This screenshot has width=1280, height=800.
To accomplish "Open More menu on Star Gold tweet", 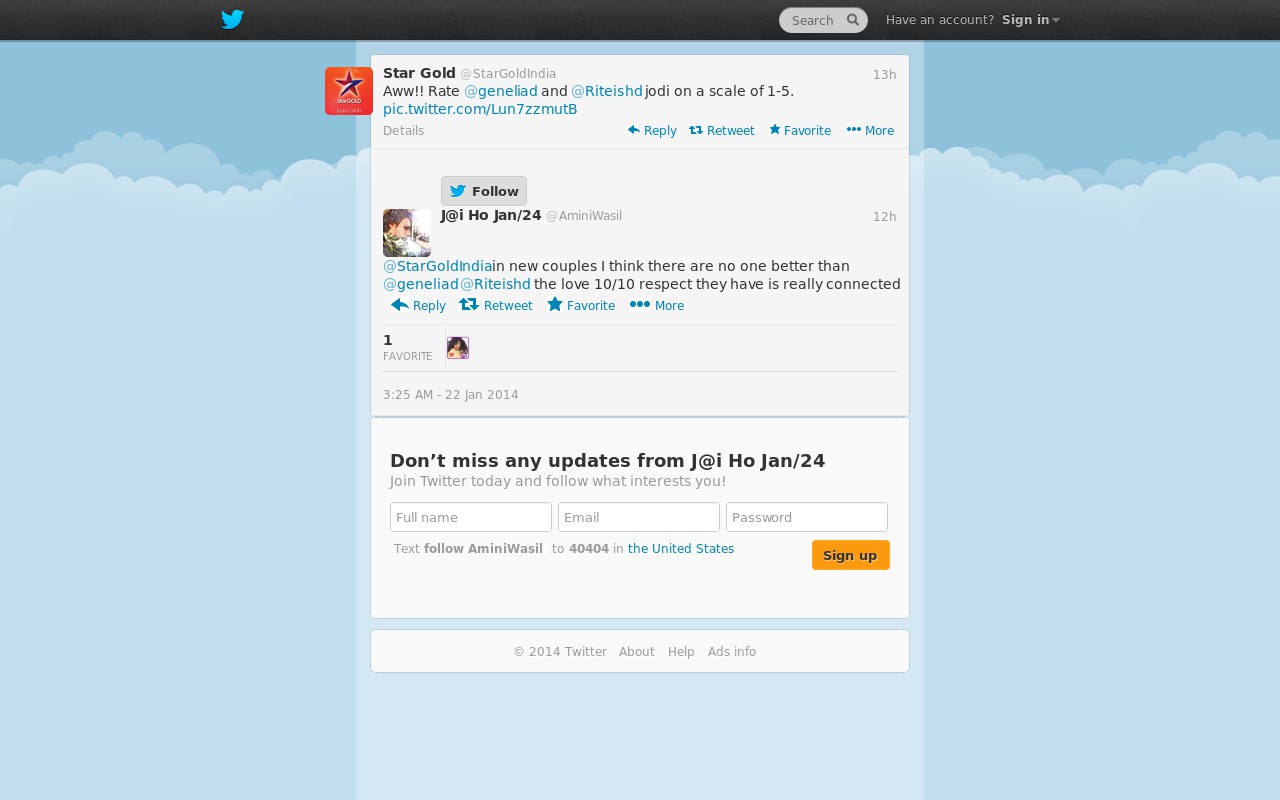I will point(870,131).
